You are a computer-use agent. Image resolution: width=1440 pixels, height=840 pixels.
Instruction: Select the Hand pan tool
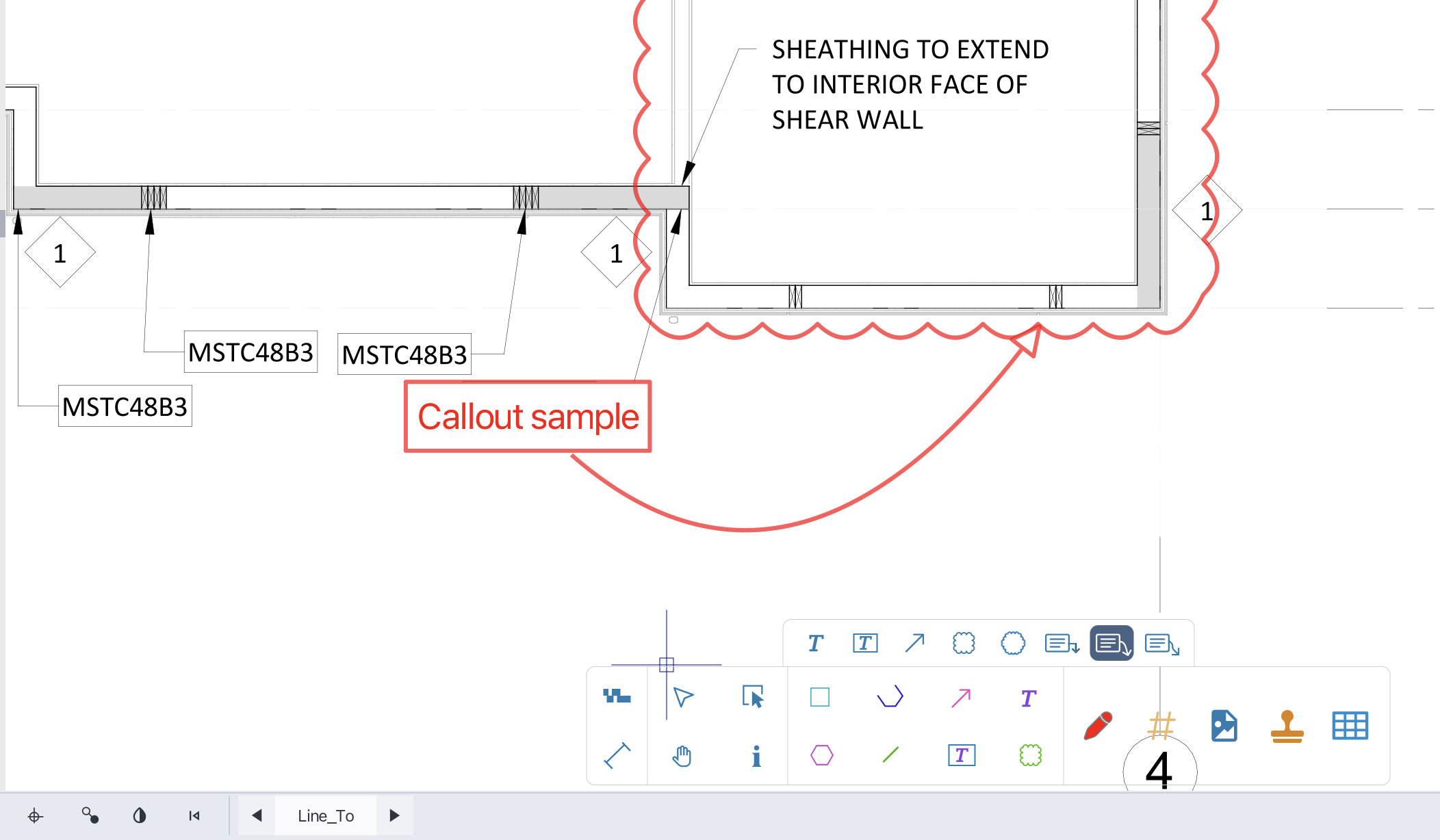tap(681, 756)
